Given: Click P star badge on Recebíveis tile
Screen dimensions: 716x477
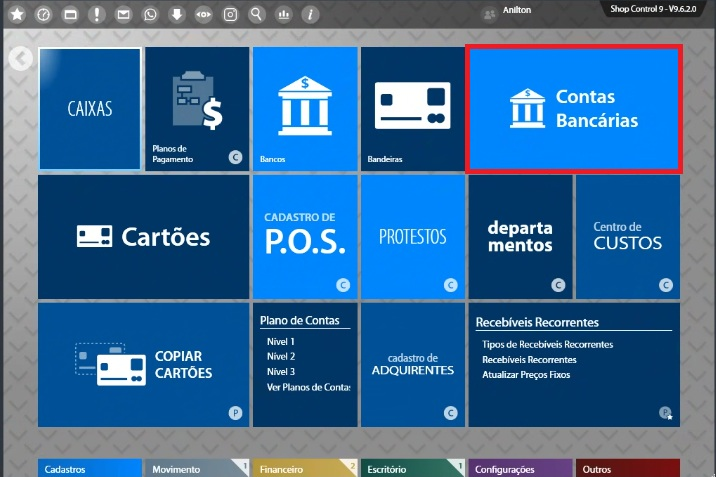Looking at the screenshot, I should coord(666,413).
